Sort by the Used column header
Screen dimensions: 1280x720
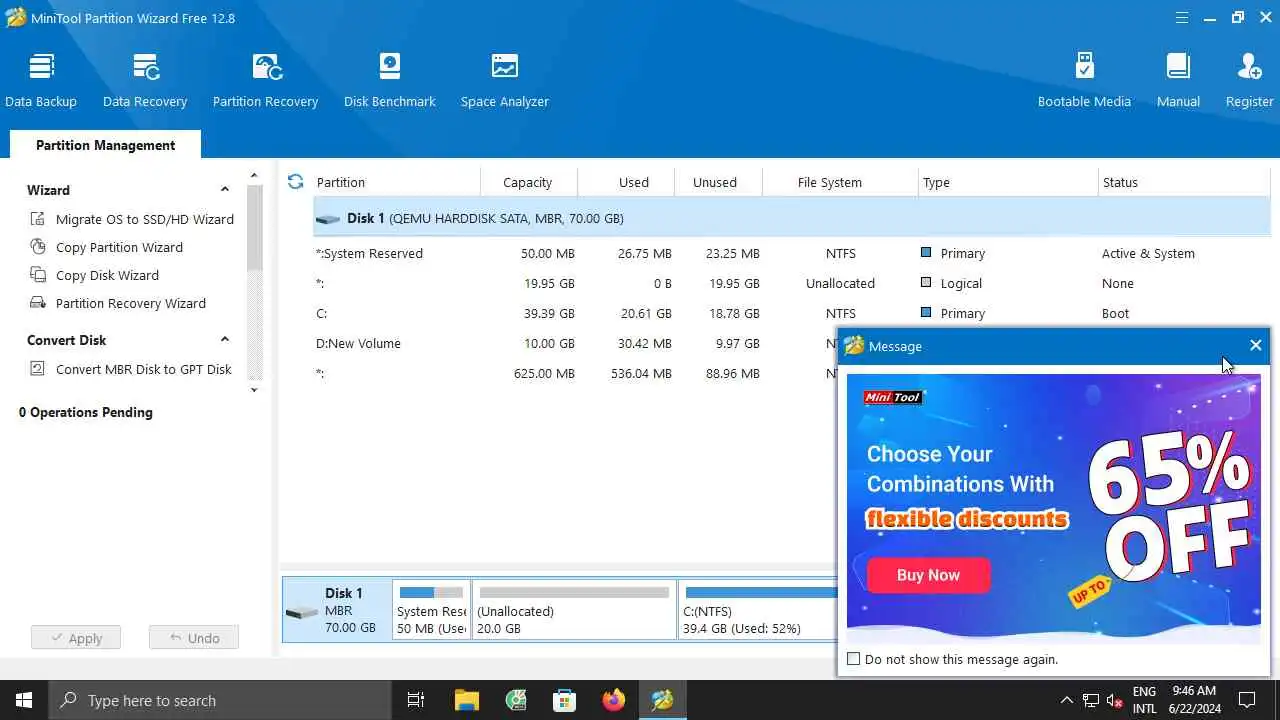[634, 182]
